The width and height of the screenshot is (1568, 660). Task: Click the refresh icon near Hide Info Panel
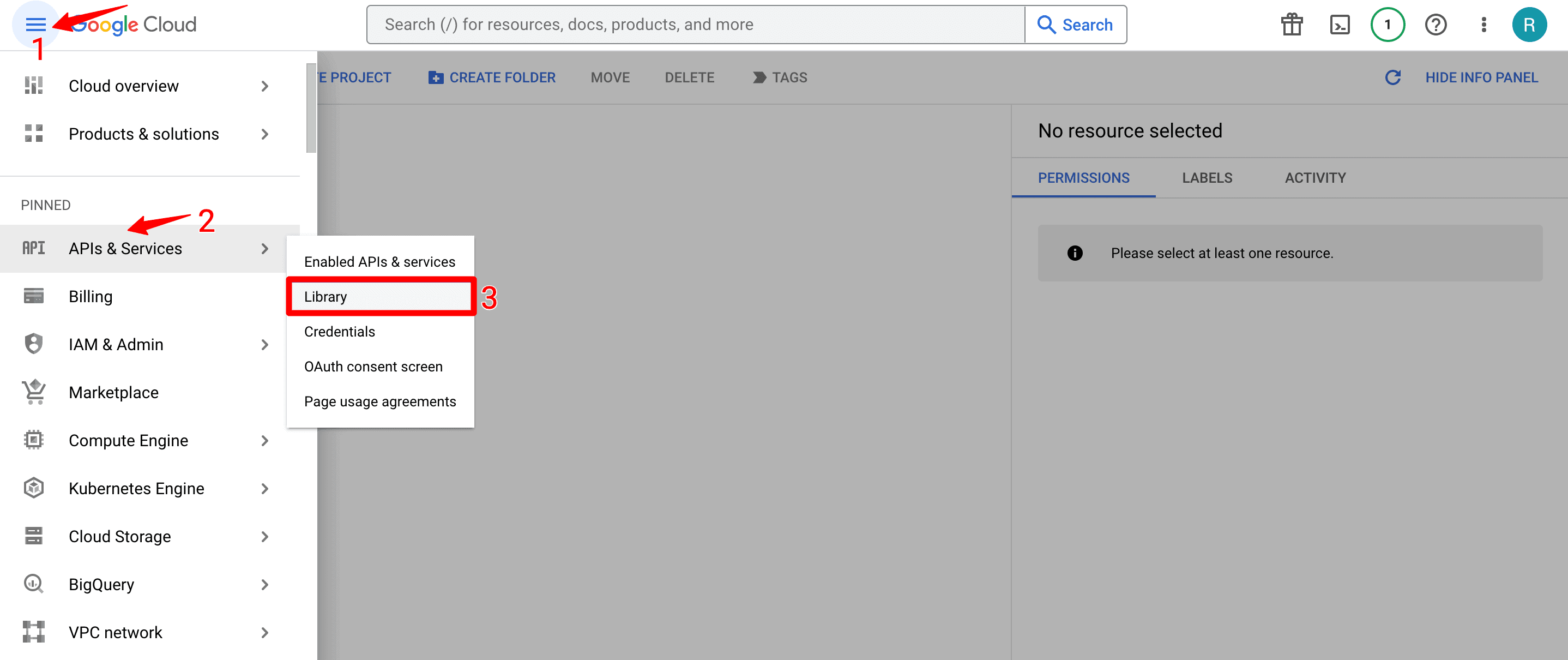(1392, 77)
